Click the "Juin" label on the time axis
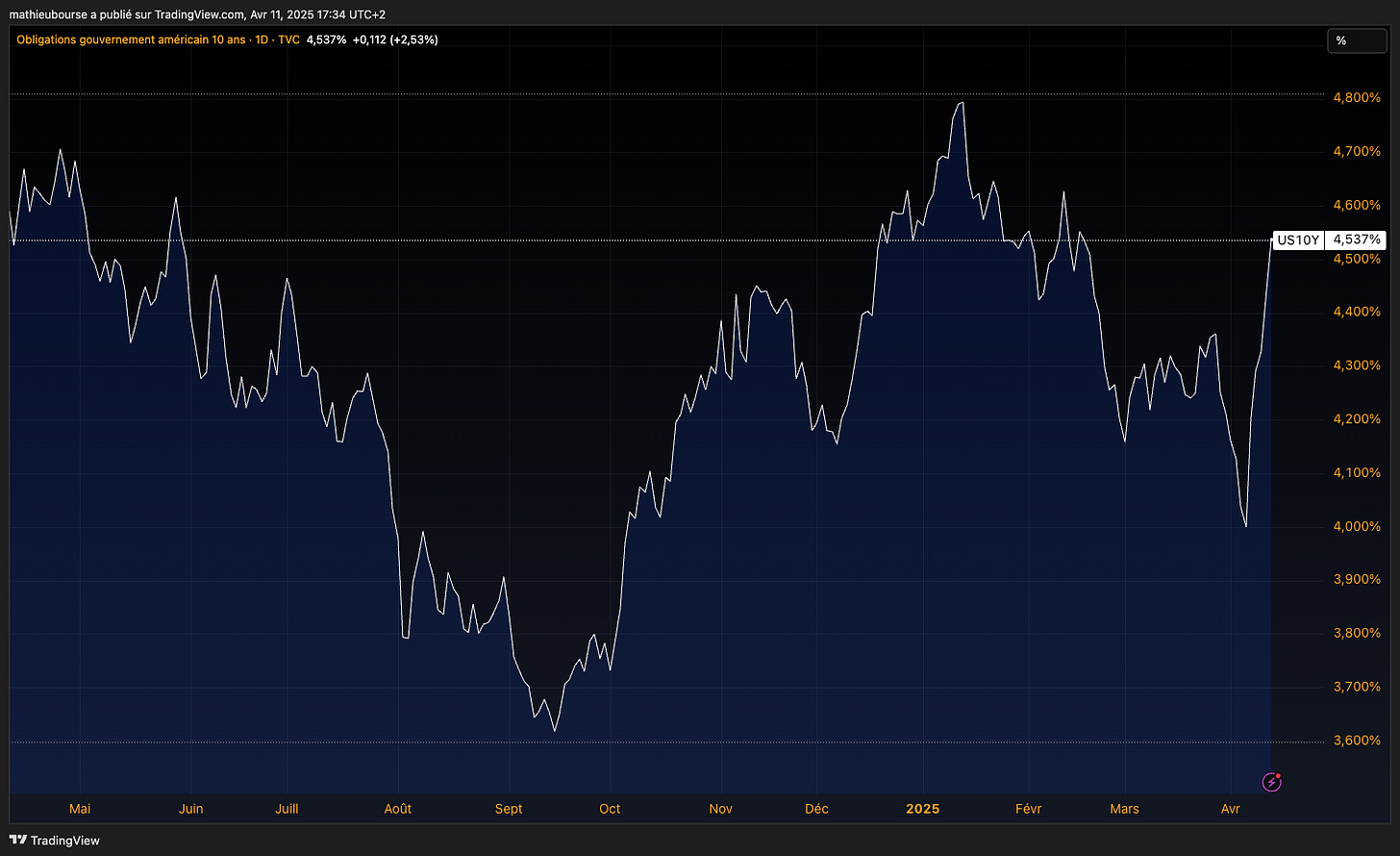Viewport: 1400px width, 856px height. (190, 809)
